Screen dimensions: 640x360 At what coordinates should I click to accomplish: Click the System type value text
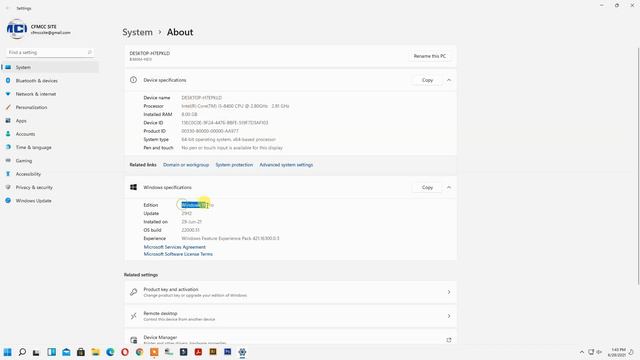[229, 140]
